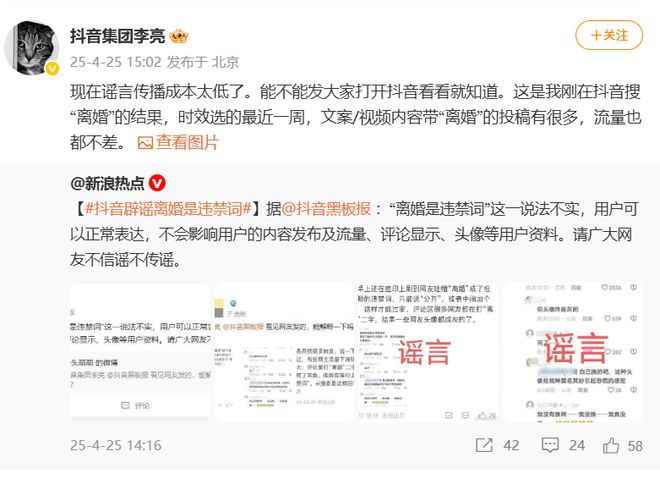Image resolution: width=660 pixels, height=479 pixels.
Task: Click the repost share icon
Action: pyautogui.click(x=484, y=445)
